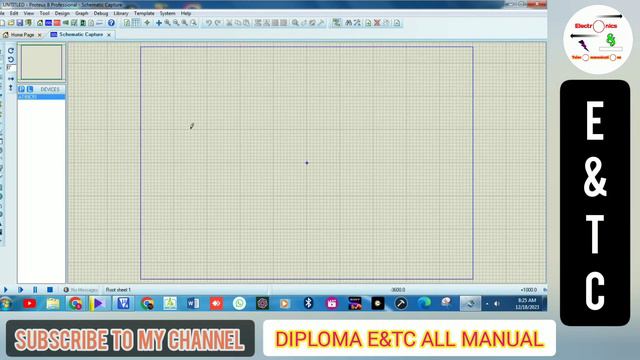Click the overview preview thumbnail
Viewport: 640px width, 360px height.
coord(42,62)
